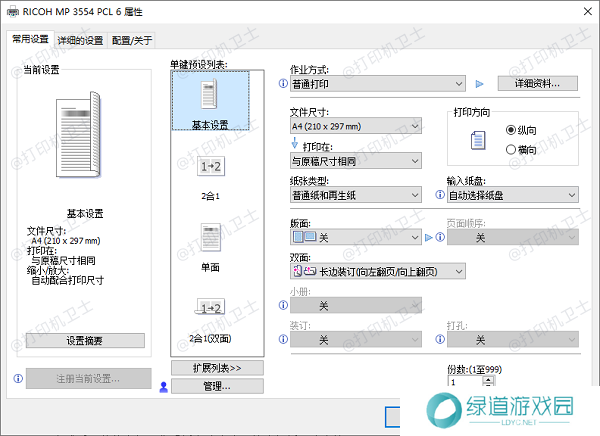Select the 单面 preset icon
This screenshot has width=600, height=436.
point(211,237)
